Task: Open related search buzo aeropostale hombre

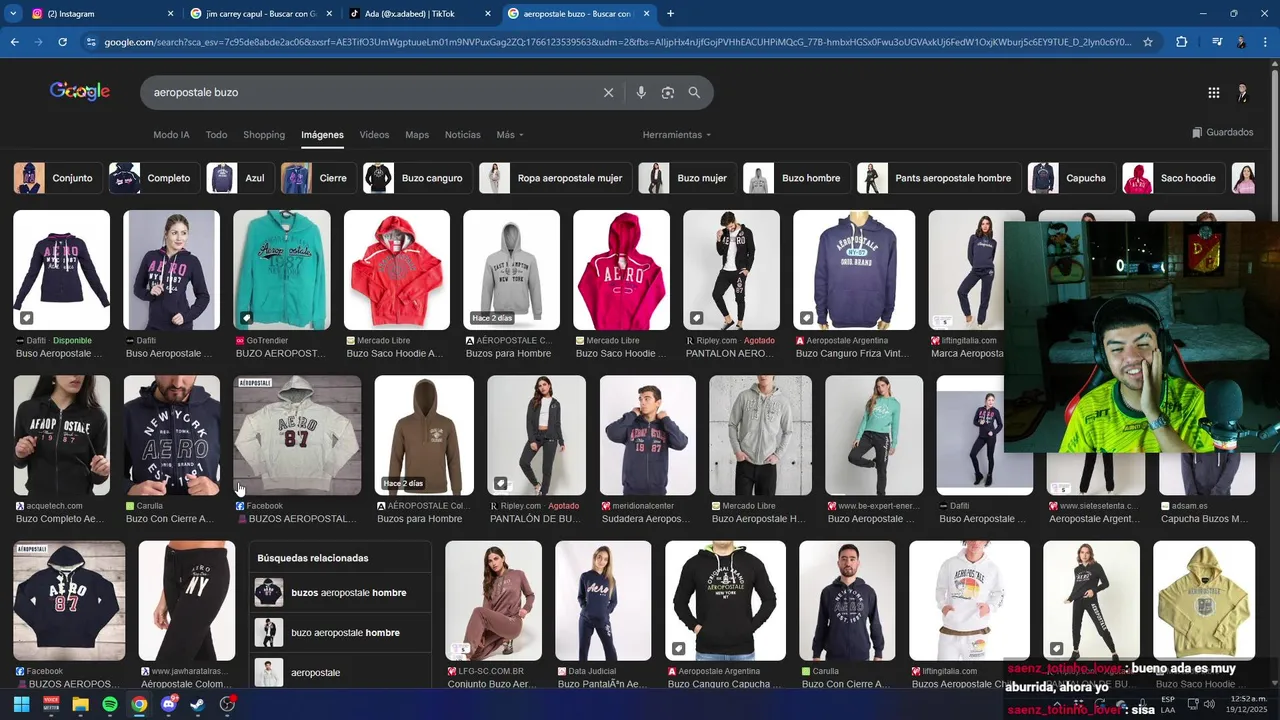Action: 341,633
